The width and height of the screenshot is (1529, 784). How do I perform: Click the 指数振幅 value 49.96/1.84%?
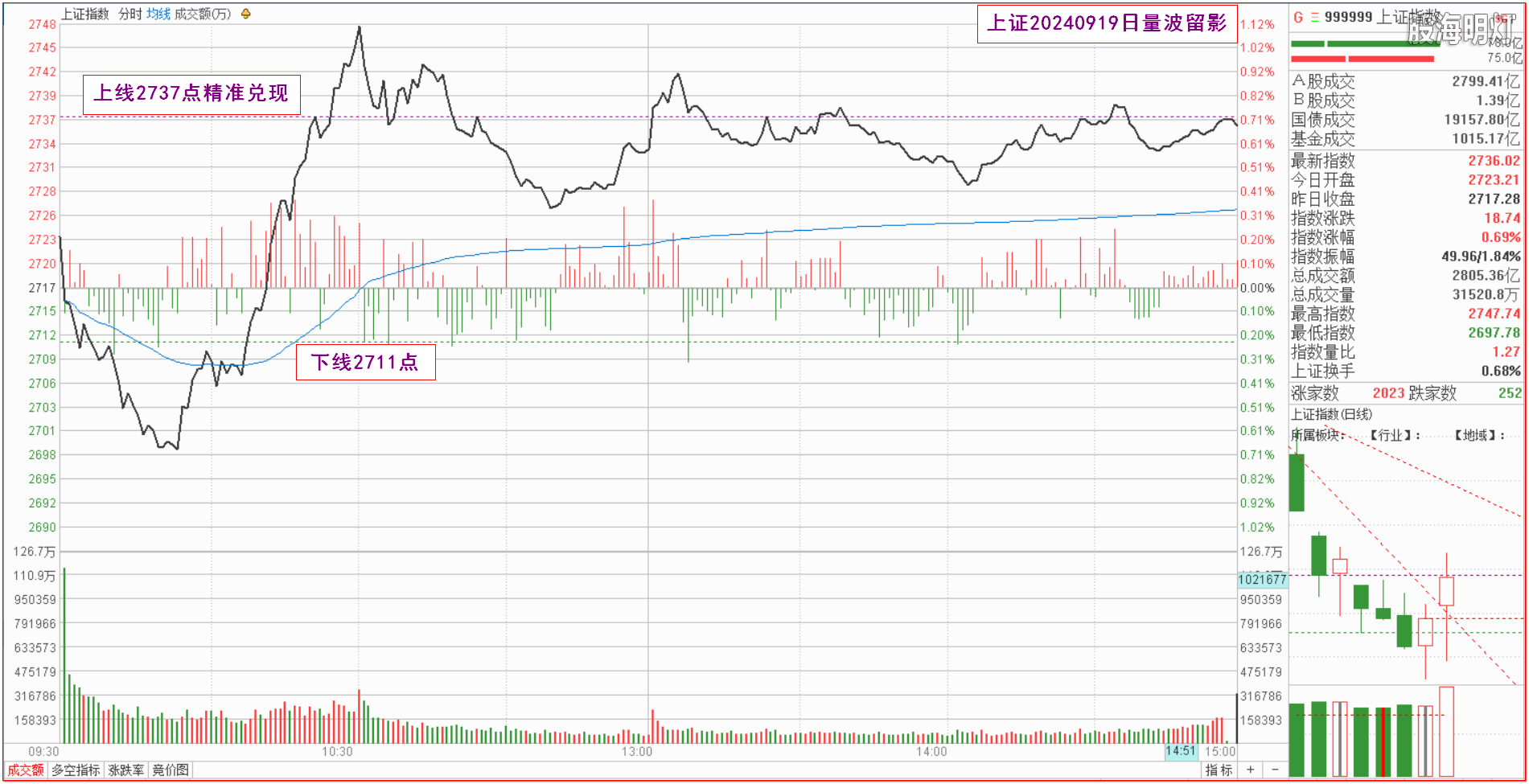pyautogui.click(x=1481, y=257)
